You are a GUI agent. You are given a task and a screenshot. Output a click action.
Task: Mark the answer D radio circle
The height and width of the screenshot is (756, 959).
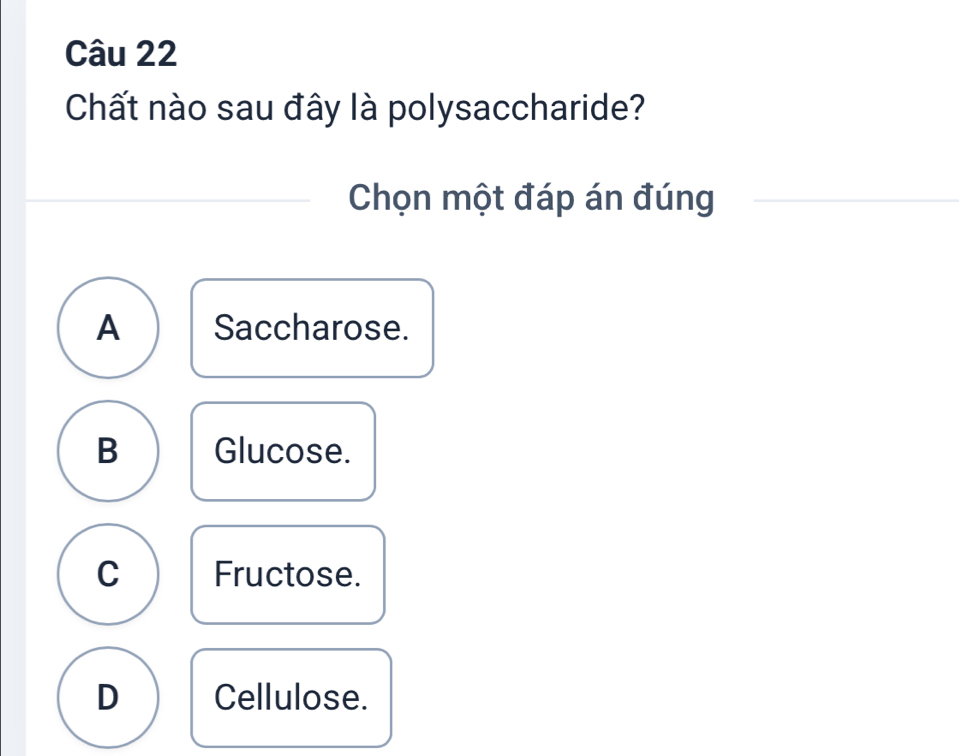[x=107, y=697]
